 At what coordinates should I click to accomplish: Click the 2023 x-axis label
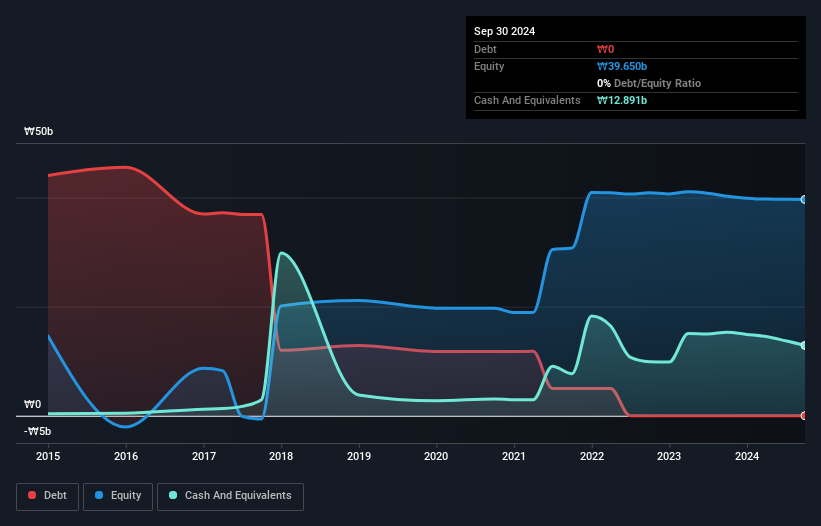[x=669, y=456]
